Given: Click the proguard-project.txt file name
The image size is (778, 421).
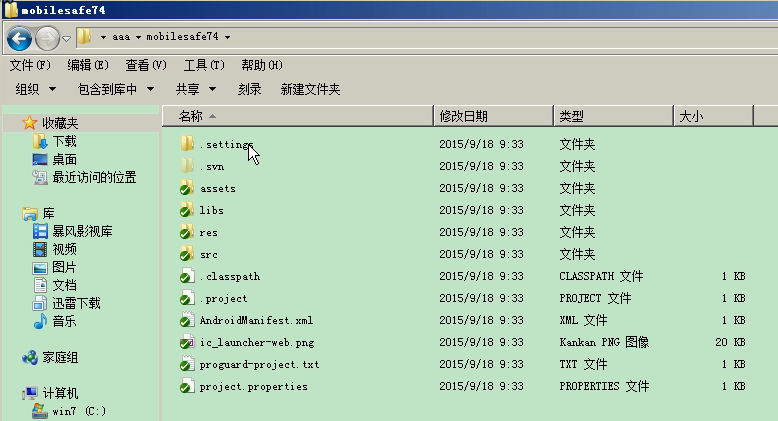Looking at the screenshot, I should [x=259, y=364].
